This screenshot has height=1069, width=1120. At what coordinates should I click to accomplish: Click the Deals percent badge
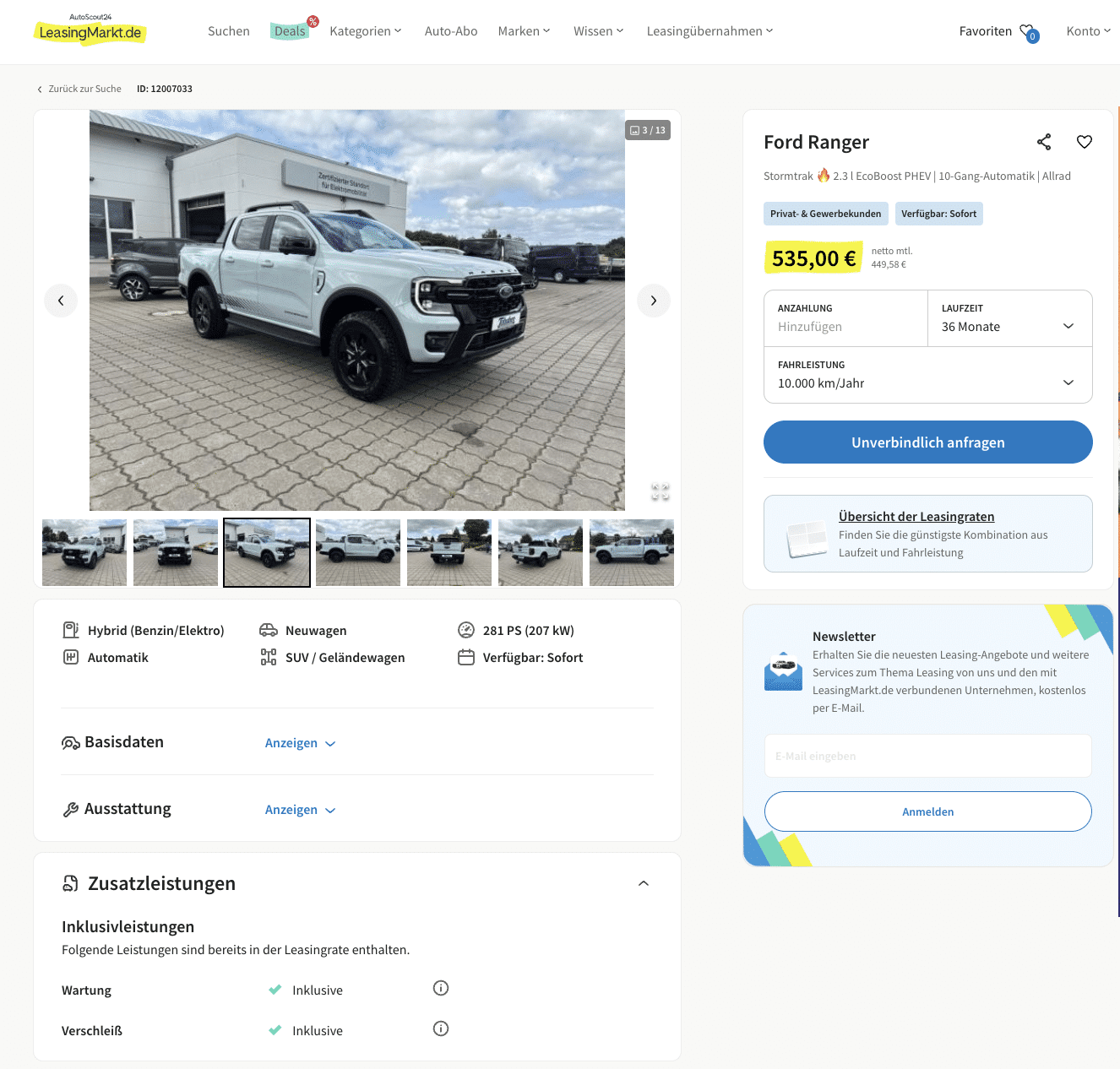313,21
